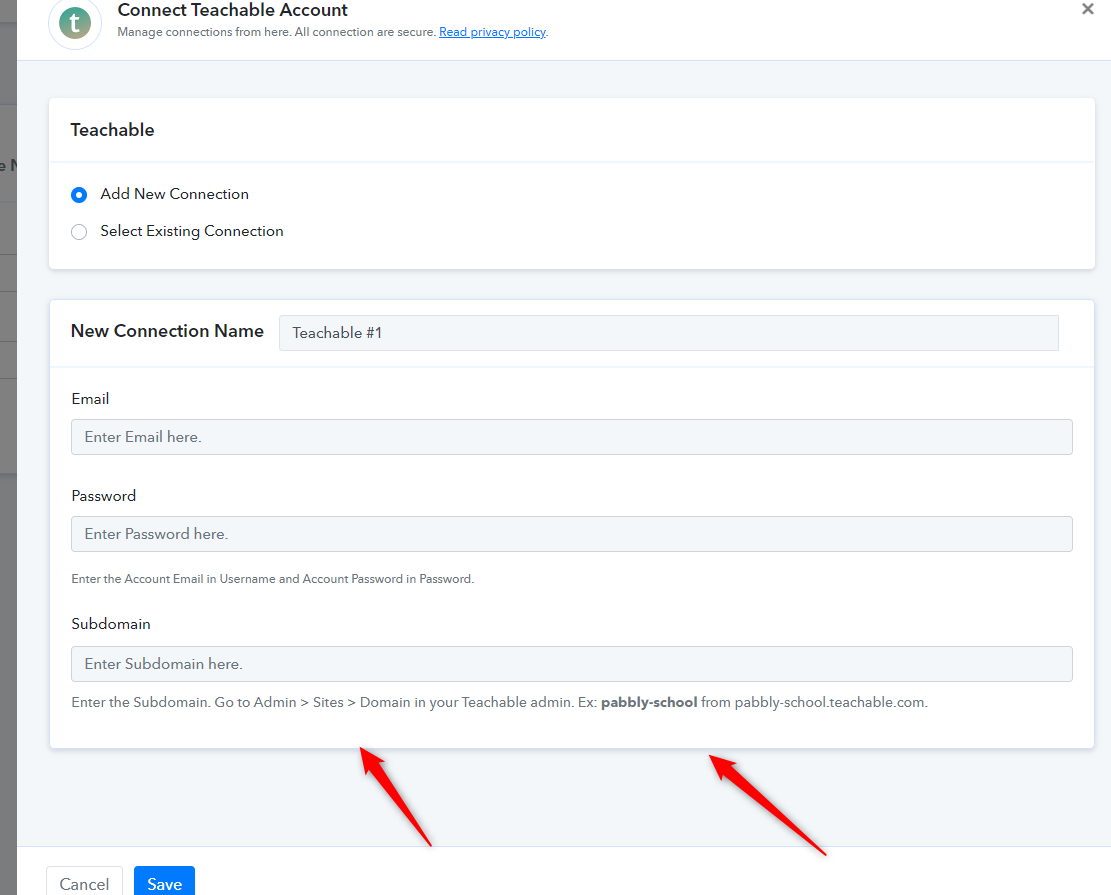Click the Teachable logo icon
This screenshot has width=1111, height=895.
75,23
